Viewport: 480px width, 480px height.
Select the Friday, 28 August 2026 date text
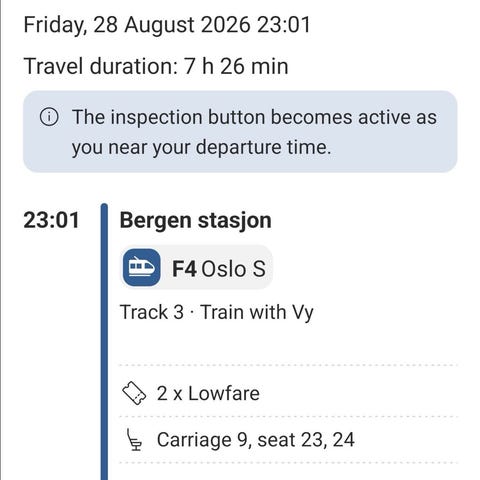point(137,25)
